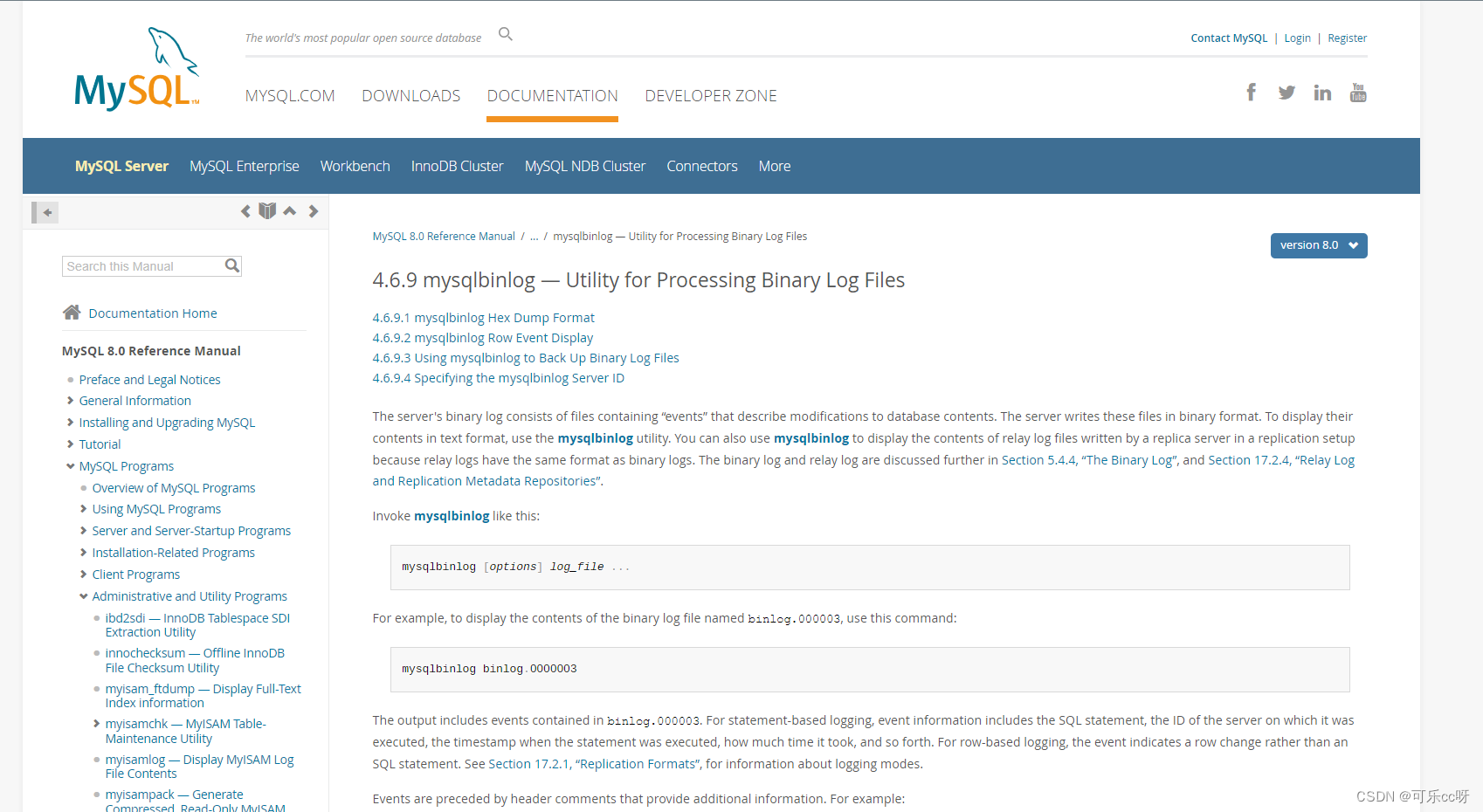Image resolution: width=1483 pixels, height=812 pixels.
Task: Click the Documentation Home house icon
Action: click(72, 312)
